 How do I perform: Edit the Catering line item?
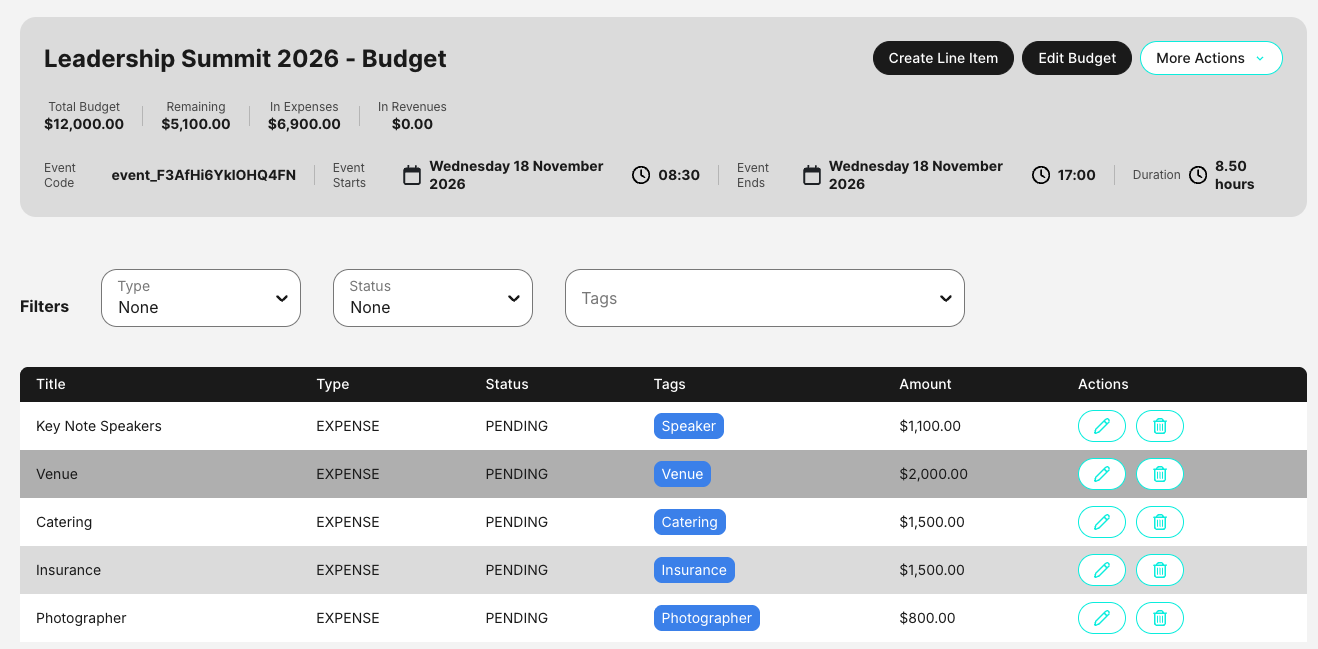click(x=1102, y=522)
